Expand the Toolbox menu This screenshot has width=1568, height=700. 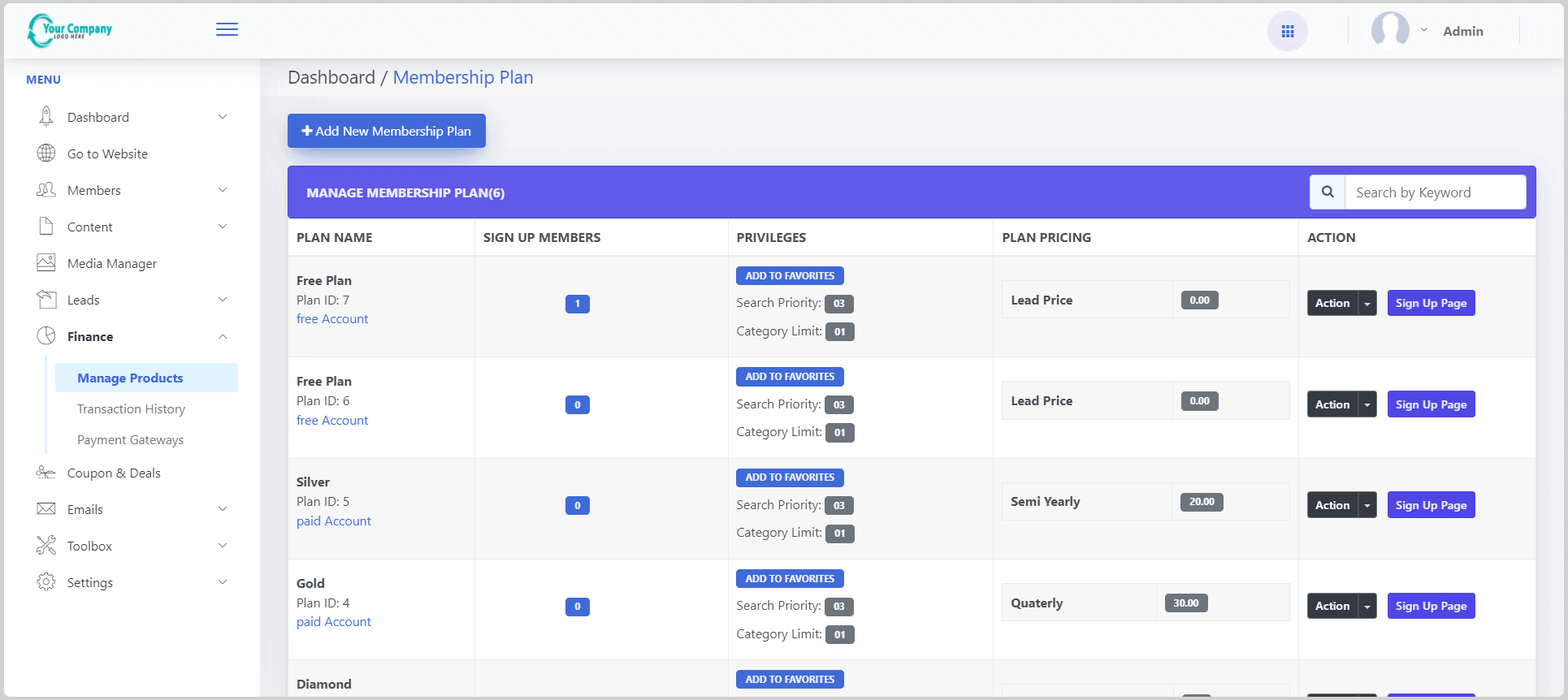pyautogui.click(x=89, y=546)
